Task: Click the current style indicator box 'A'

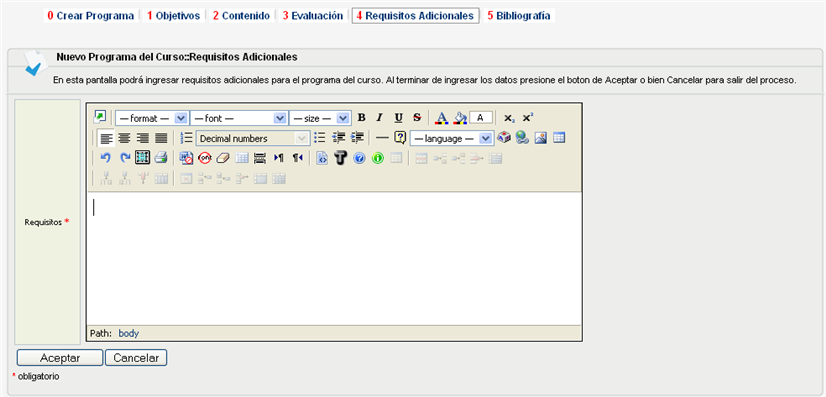Action: (x=481, y=117)
